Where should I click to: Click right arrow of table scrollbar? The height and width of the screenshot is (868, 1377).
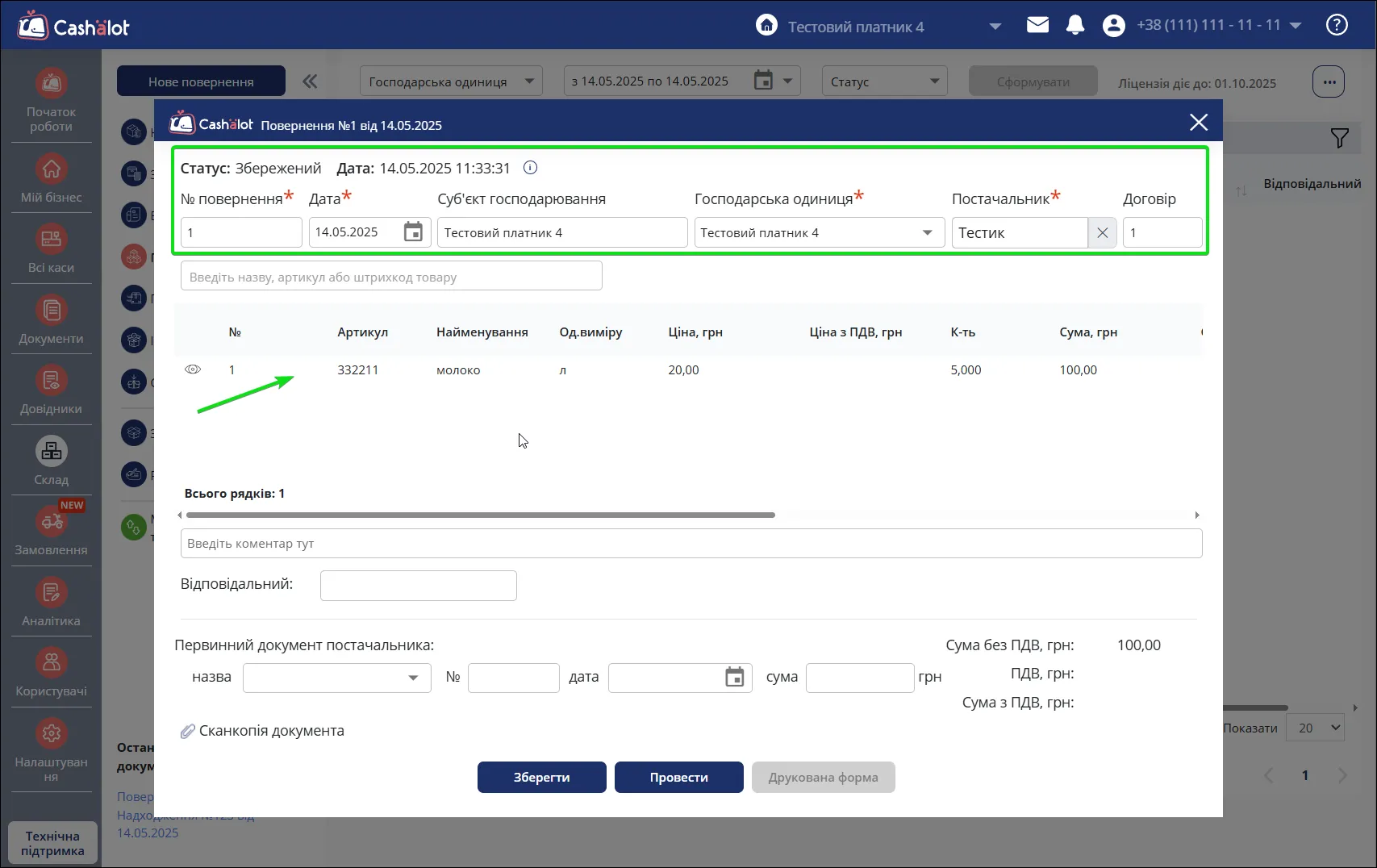pyautogui.click(x=1197, y=515)
